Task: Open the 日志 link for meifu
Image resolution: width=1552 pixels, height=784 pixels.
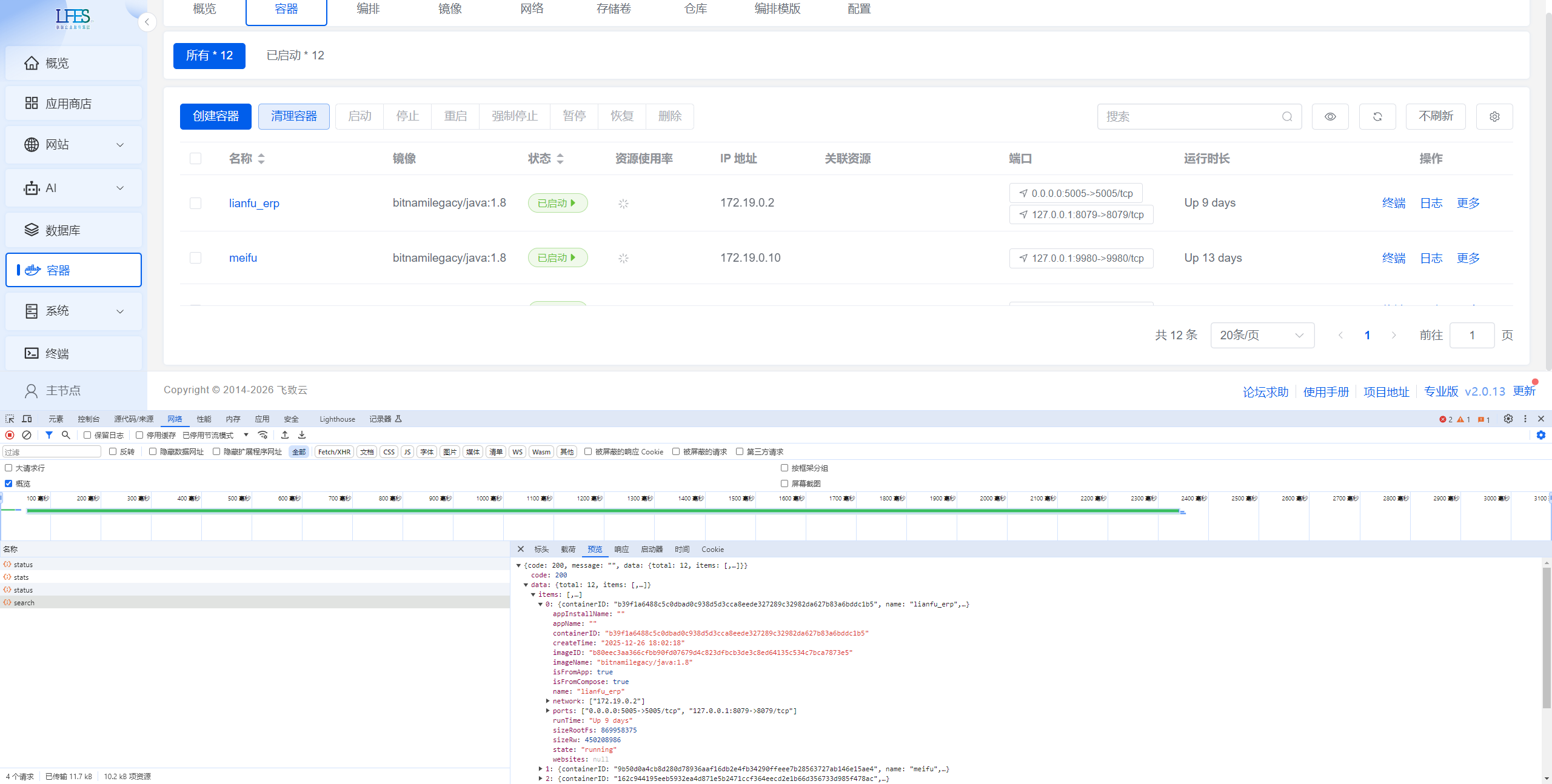Action: pyautogui.click(x=1431, y=258)
